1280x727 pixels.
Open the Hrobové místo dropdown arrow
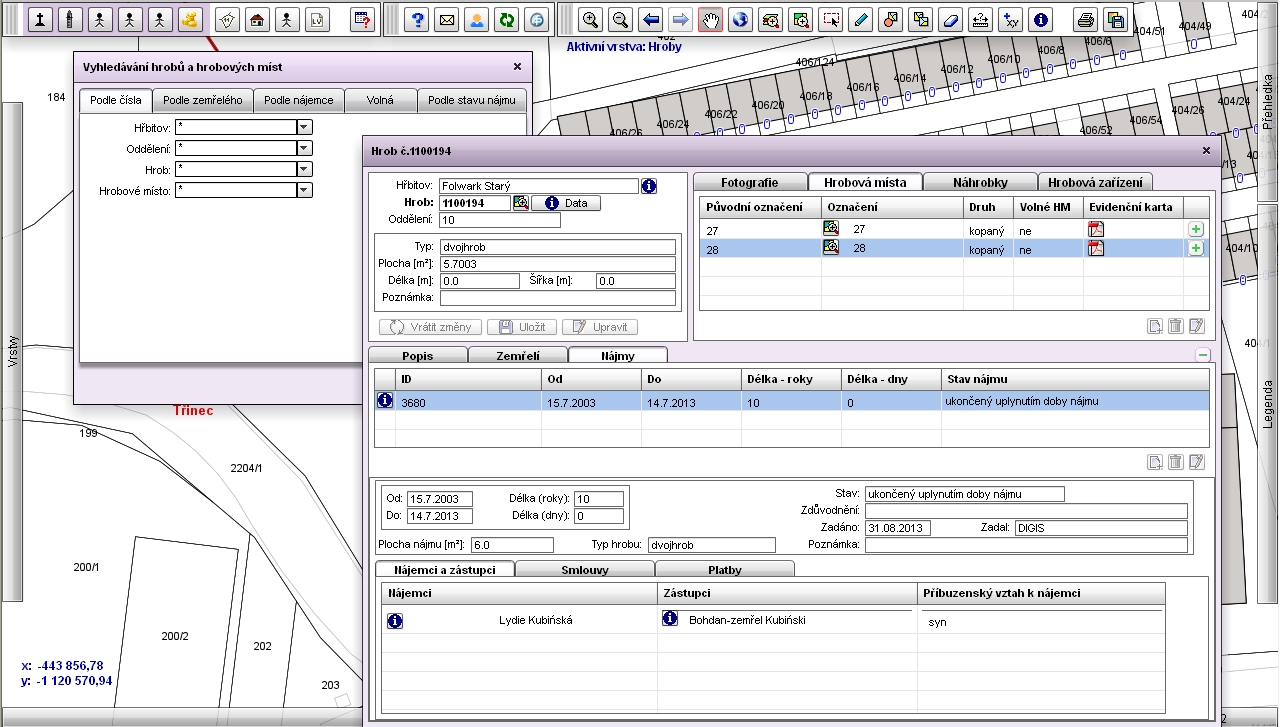(x=305, y=190)
